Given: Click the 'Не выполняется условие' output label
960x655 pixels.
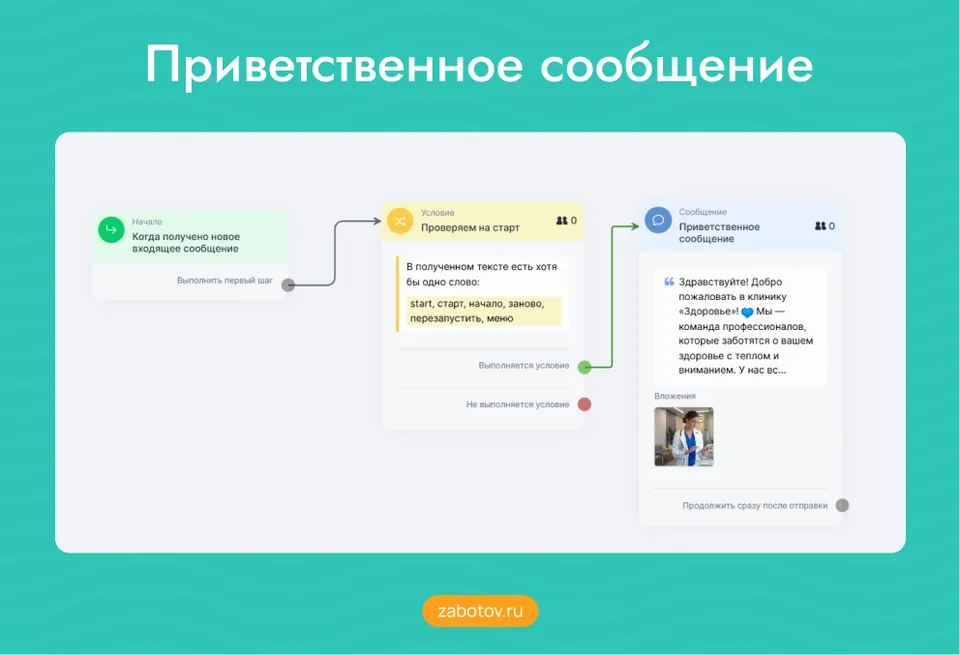Looking at the screenshot, I should point(518,405).
